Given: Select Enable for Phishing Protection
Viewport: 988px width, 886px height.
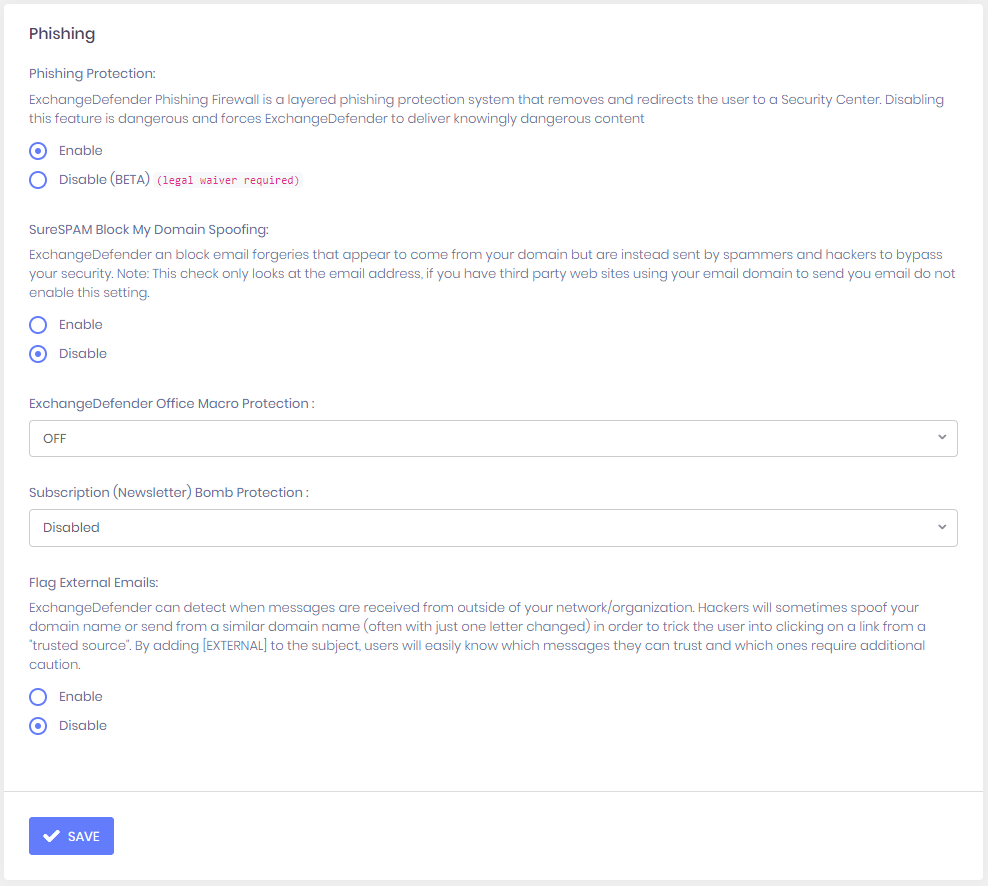Looking at the screenshot, I should point(37,150).
